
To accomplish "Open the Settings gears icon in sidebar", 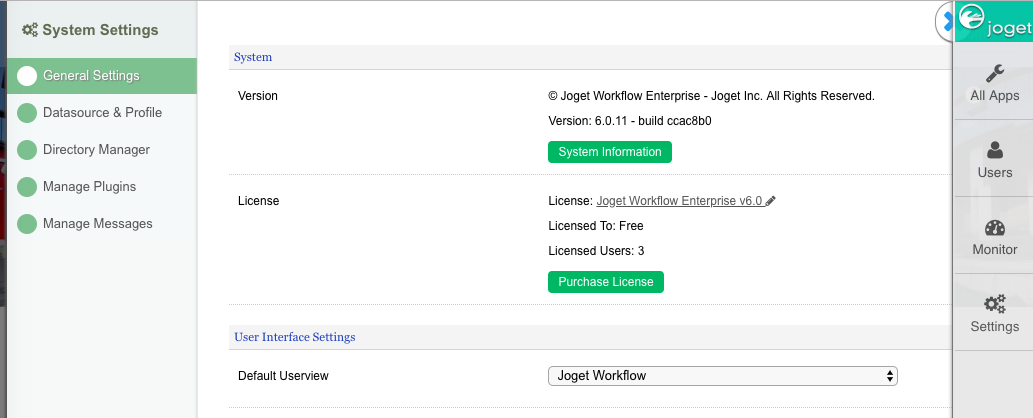I will tap(994, 304).
